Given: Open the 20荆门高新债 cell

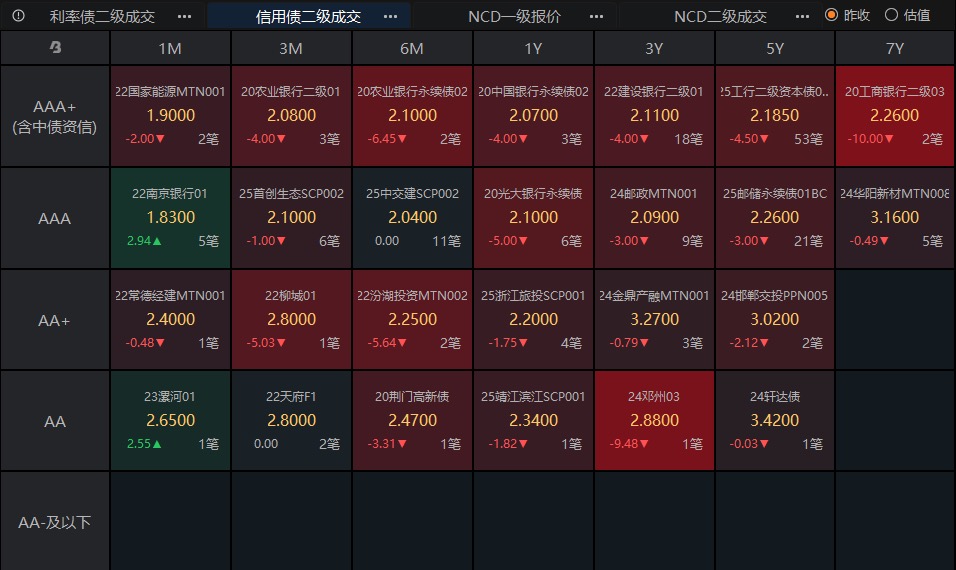Looking at the screenshot, I should pyautogui.click(x=412, y=421).
